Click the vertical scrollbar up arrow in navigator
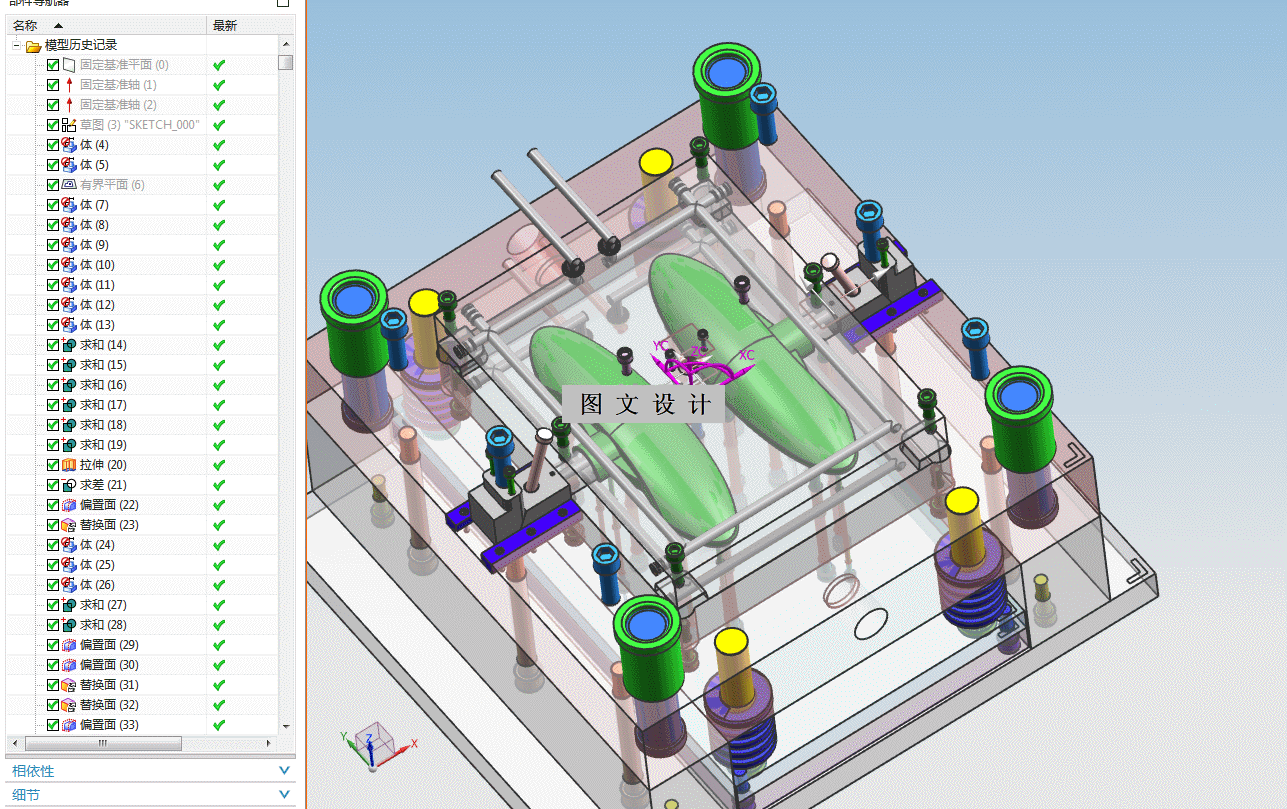1287x809 pixels. coord(286,45)
